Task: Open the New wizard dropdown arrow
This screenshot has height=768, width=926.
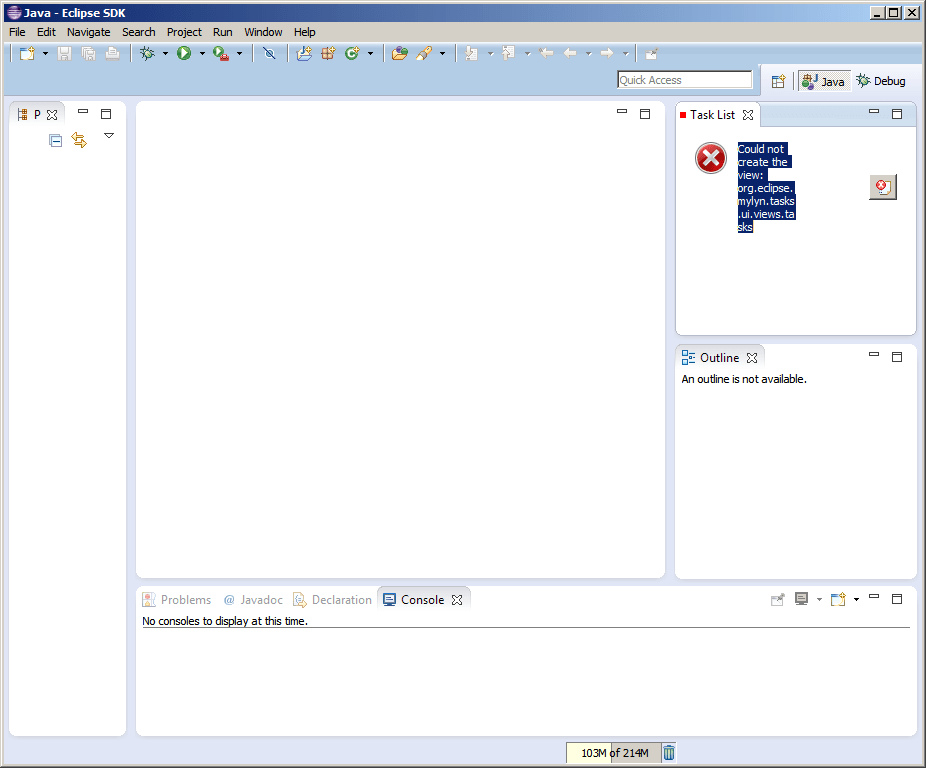Action: [x=45, y=54]
